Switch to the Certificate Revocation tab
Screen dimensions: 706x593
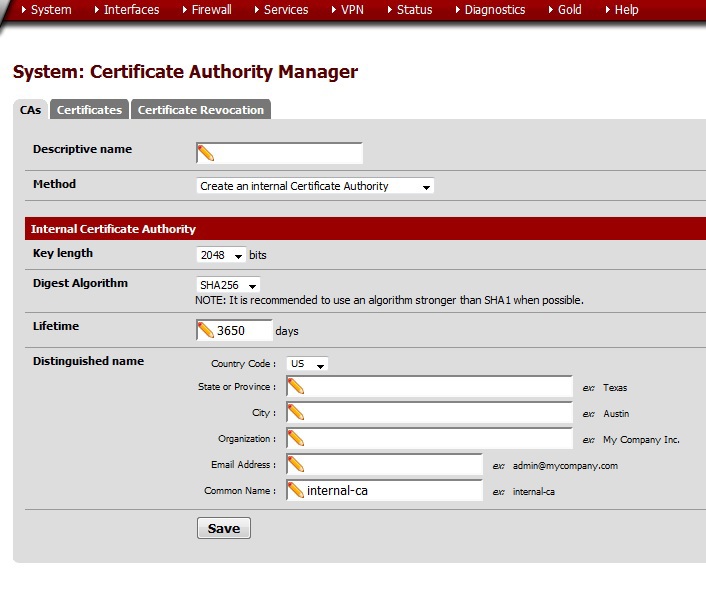coord(201,110)
